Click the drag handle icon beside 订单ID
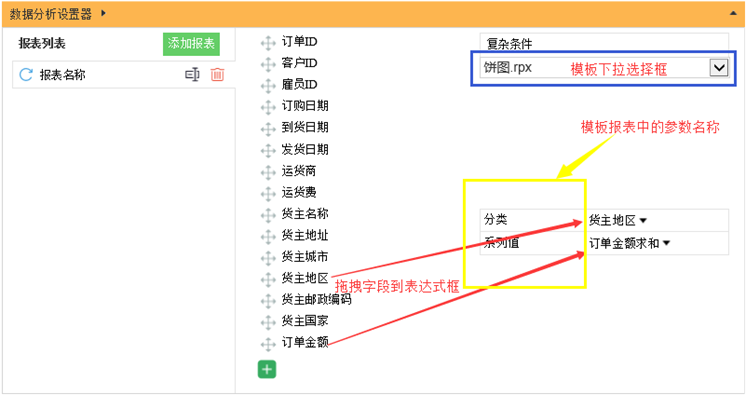Image resolution: width=746 pixels, height=395 pixels. coord(268,43)
